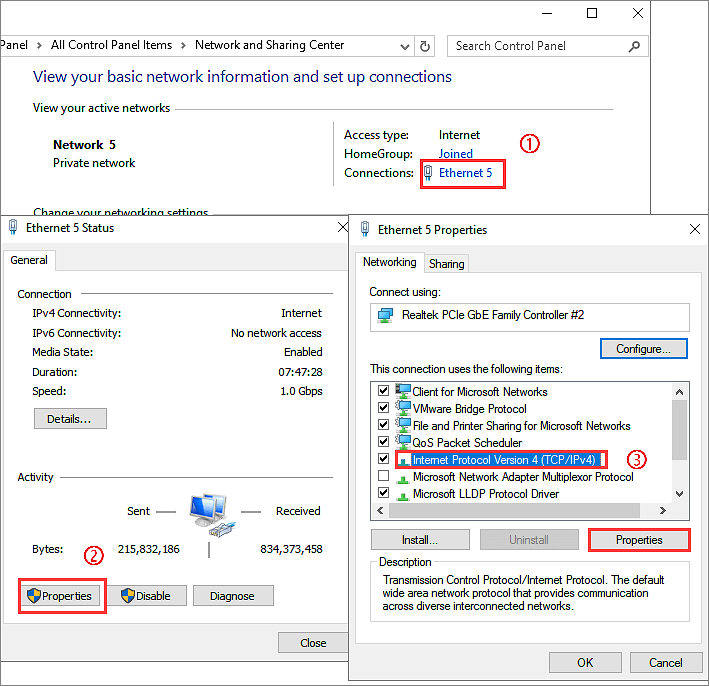Open Details in Ethernet 5 Status
709x686 pixels.
pos(70,419)
